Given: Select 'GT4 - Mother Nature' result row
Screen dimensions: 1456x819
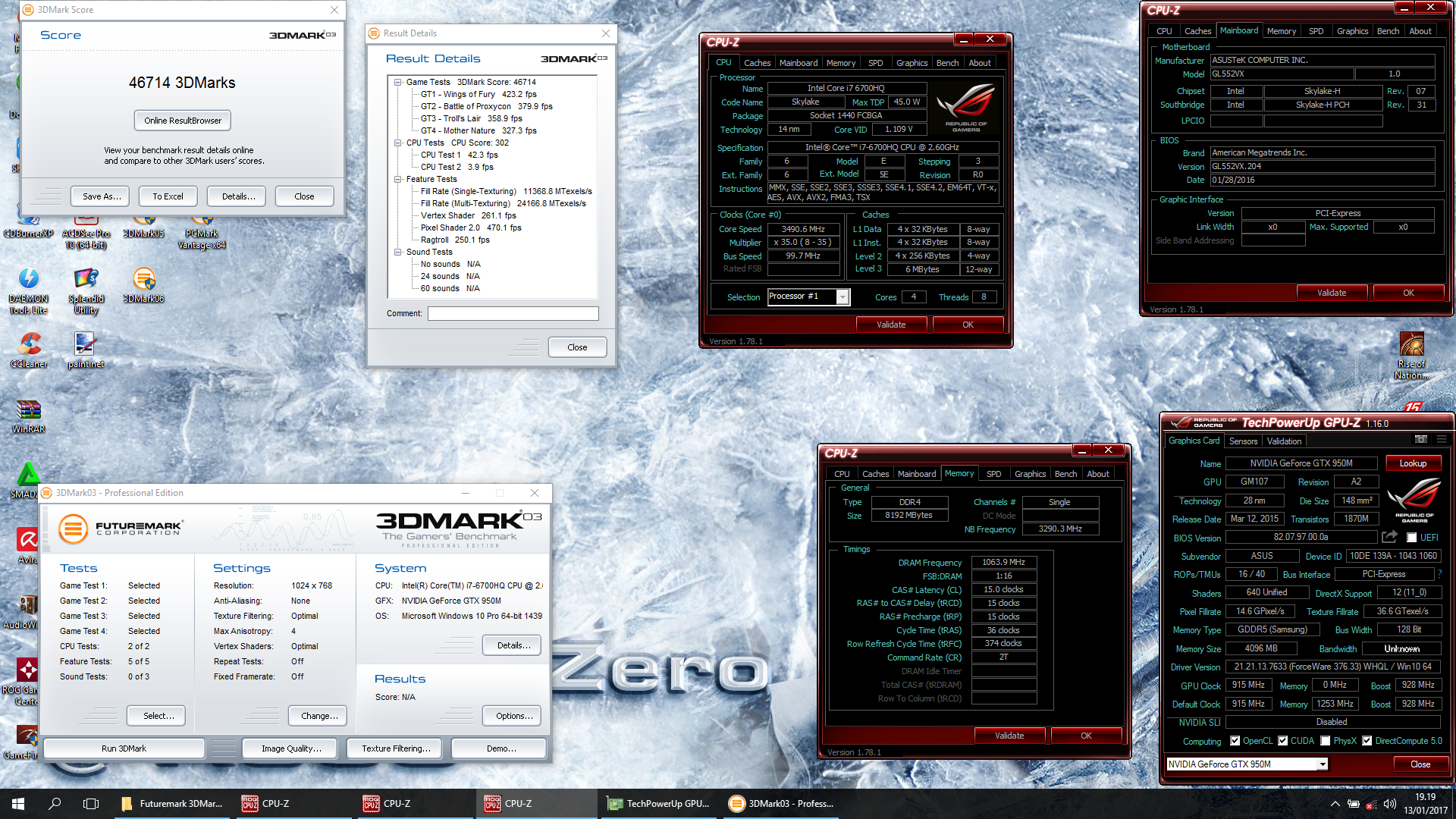Looking at the screenshot, I should [x=479, y=130].
